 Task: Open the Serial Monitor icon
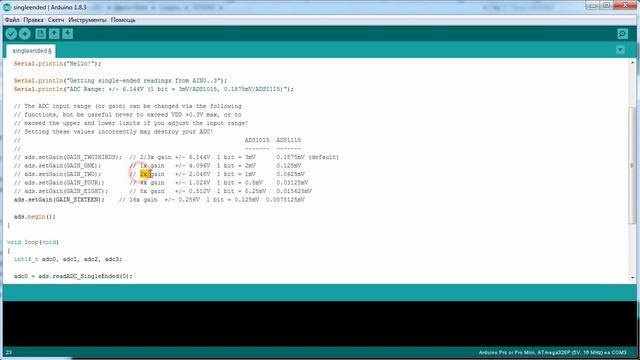[622, 34]
